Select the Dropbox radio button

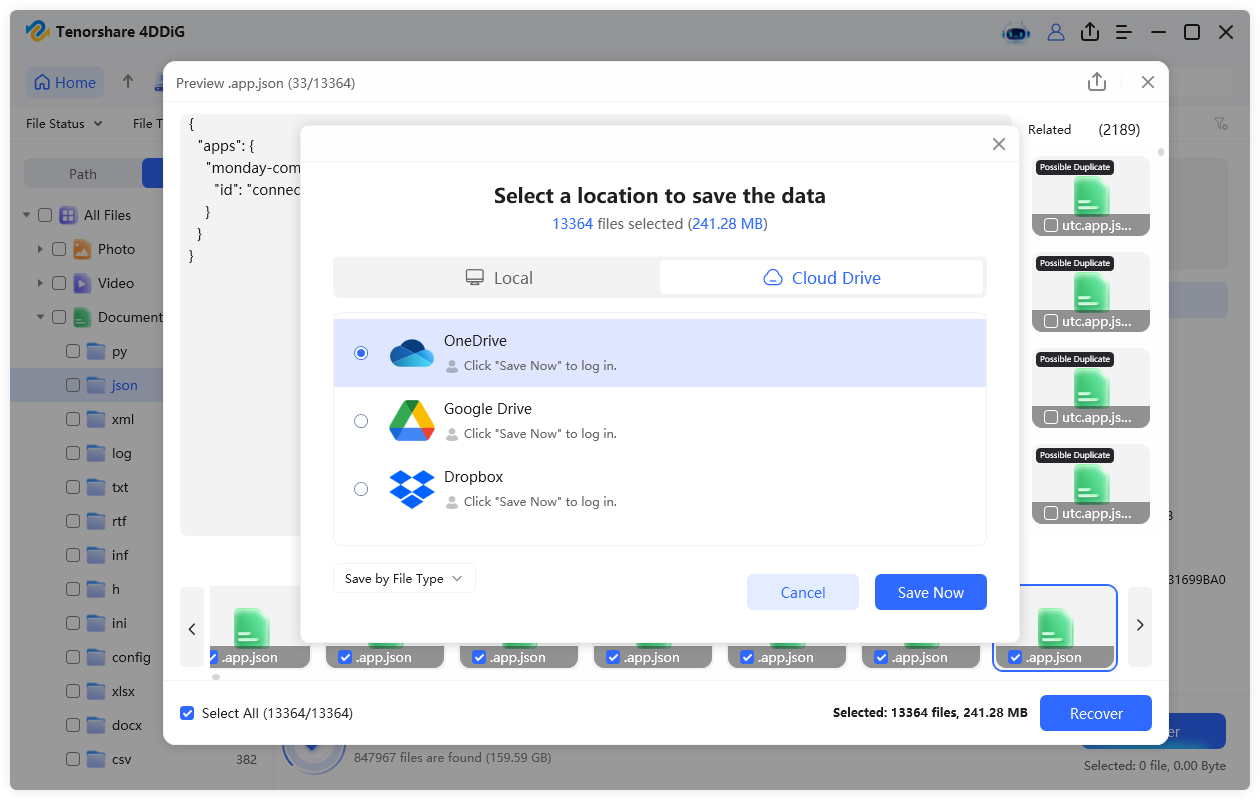tap(361, 489)
